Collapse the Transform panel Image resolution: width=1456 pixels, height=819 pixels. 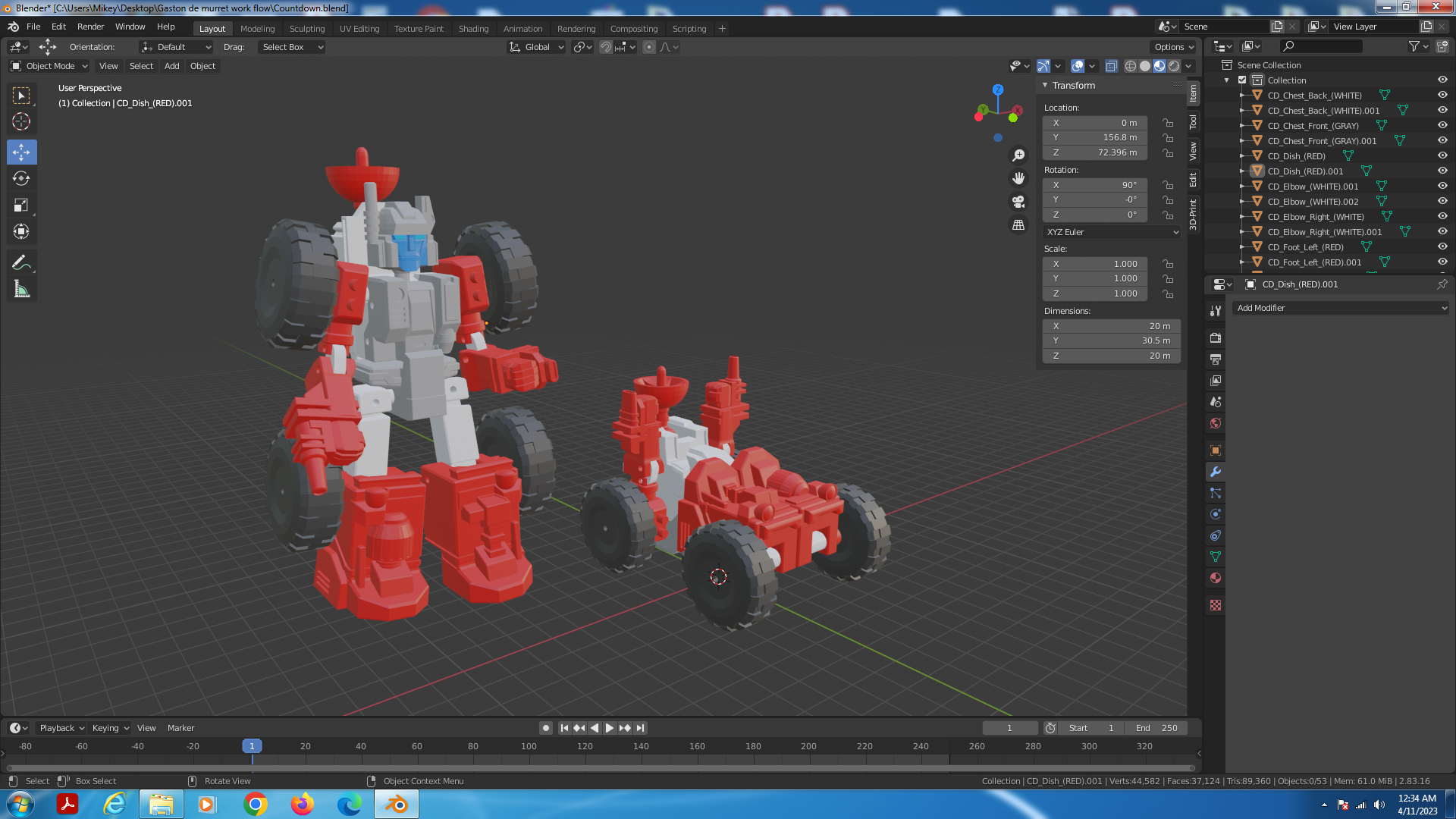tap(1045, 85)
